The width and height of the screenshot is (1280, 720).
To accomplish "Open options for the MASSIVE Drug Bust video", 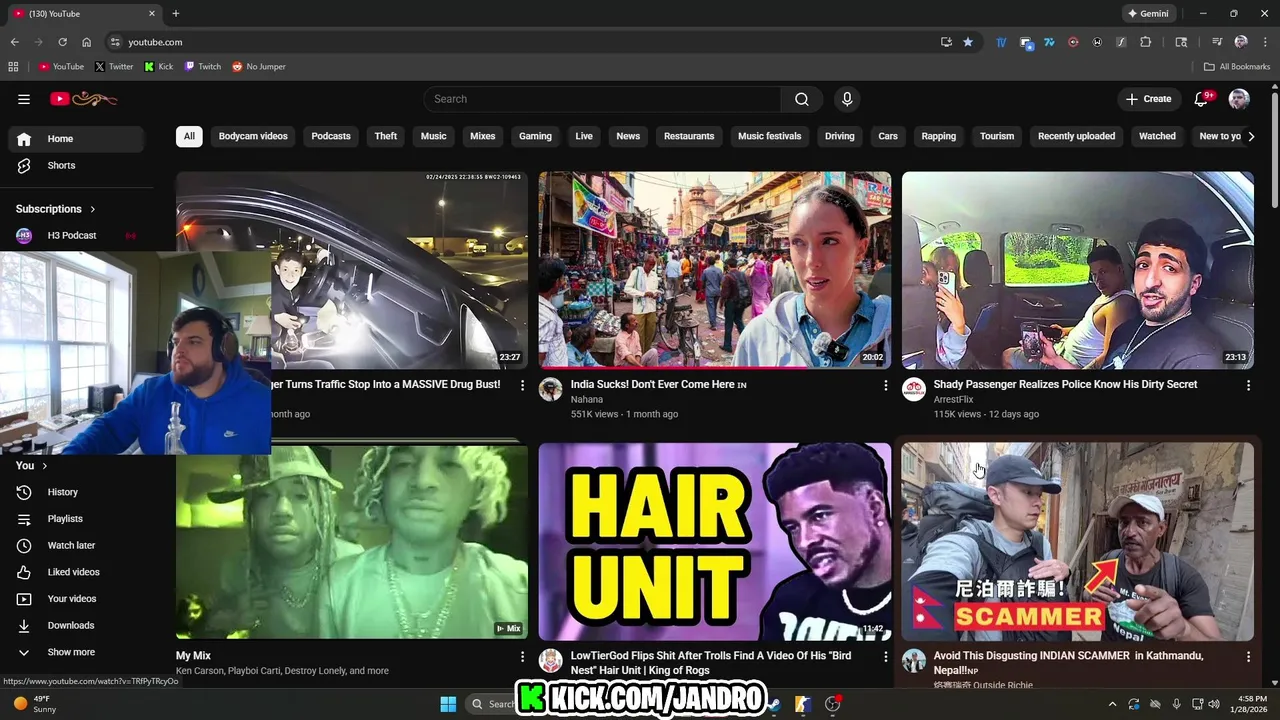I will (x=522, y=385).
